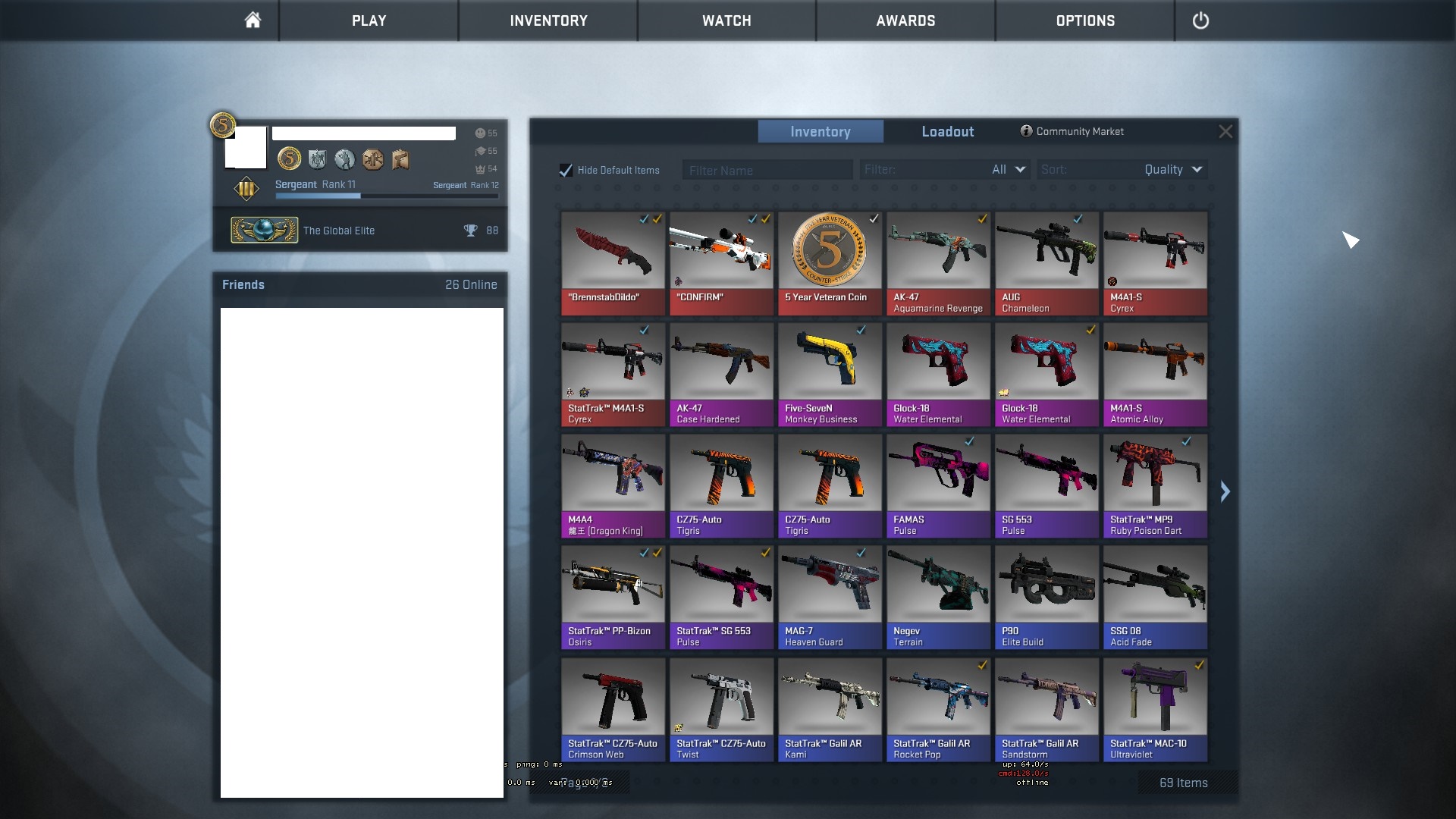Select P90 Elite Build skin
The image size is (1456, 819).
pyautogui.click(x=1046, y=598)
